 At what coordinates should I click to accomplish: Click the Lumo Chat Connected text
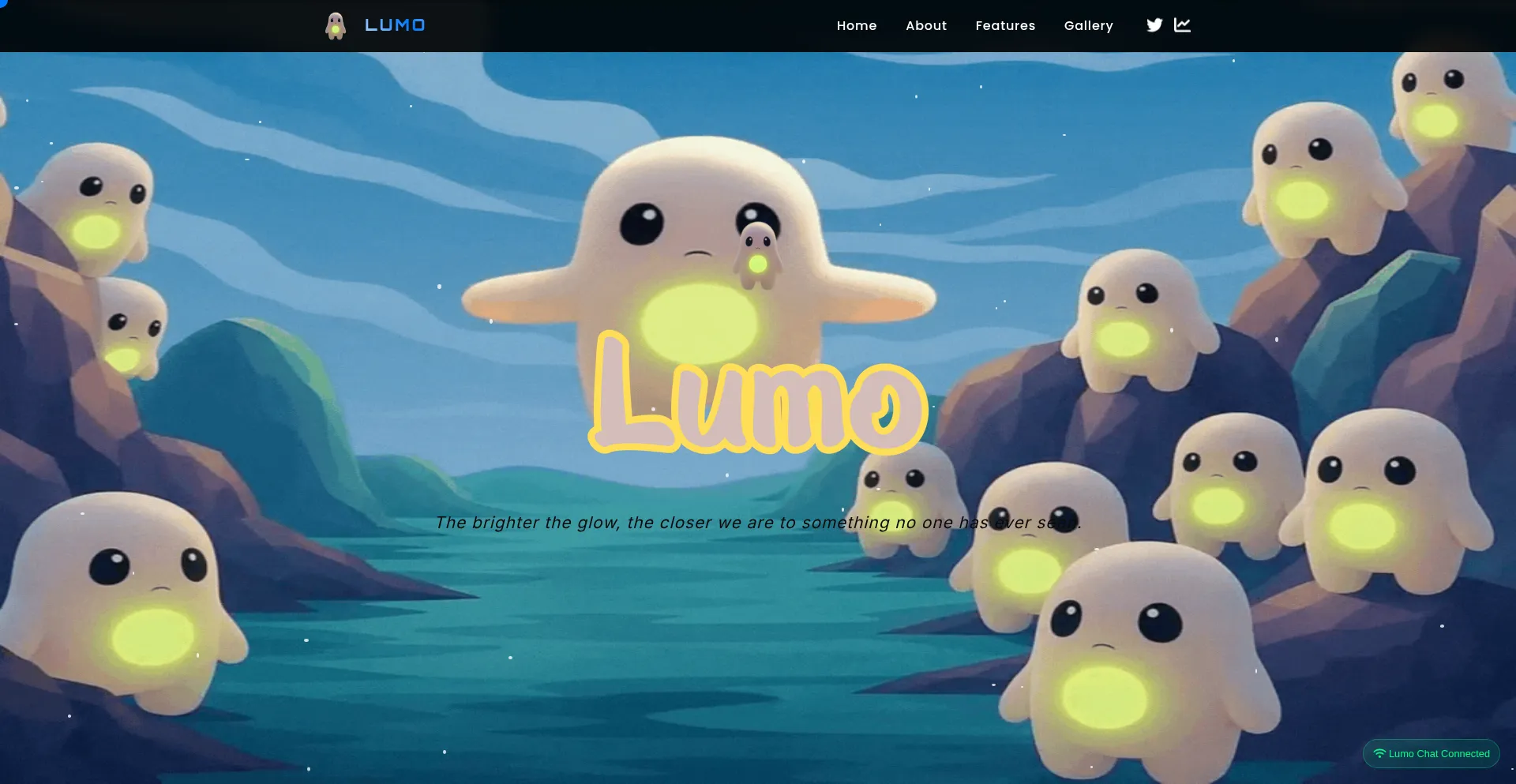click(x=1439, y=754)
